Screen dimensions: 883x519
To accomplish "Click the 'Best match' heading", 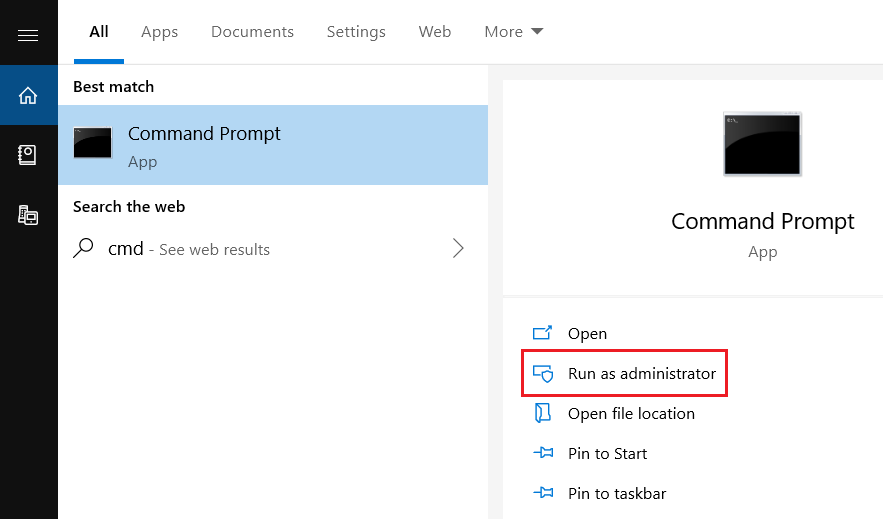I will [113, 87].
